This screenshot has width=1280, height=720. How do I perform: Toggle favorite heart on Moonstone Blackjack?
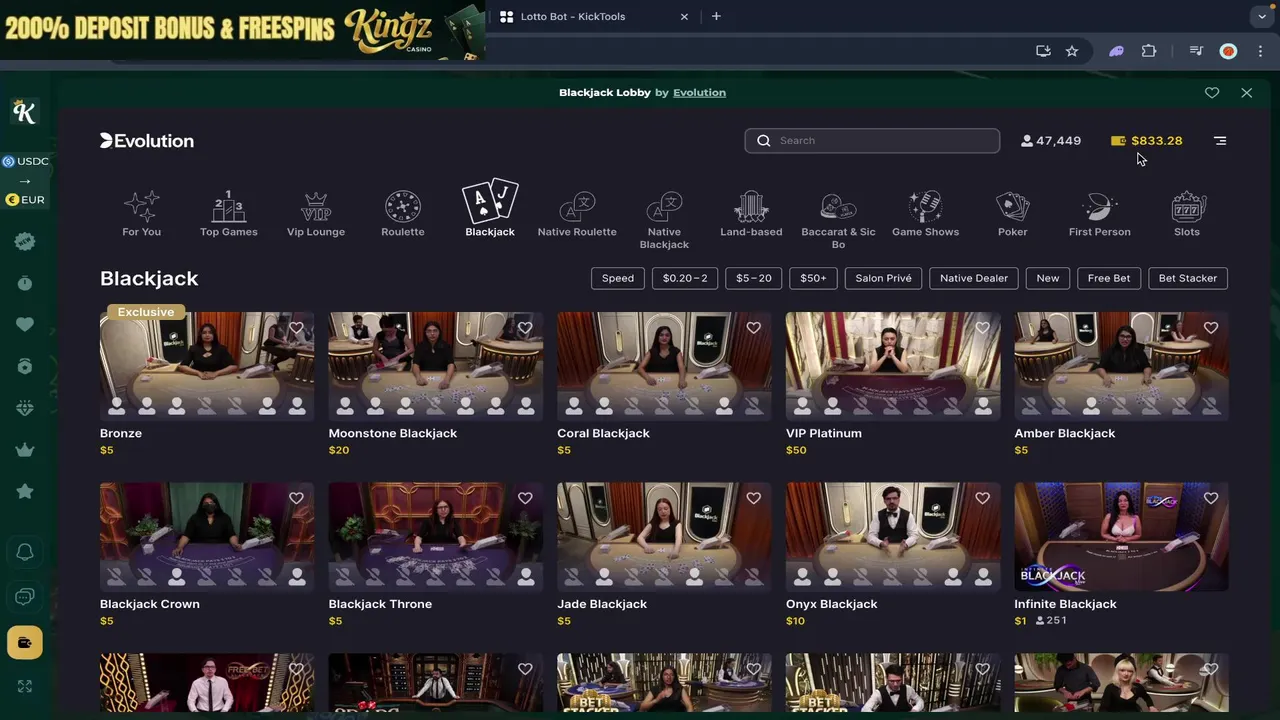pyautogui.click(x=525, y=328)
